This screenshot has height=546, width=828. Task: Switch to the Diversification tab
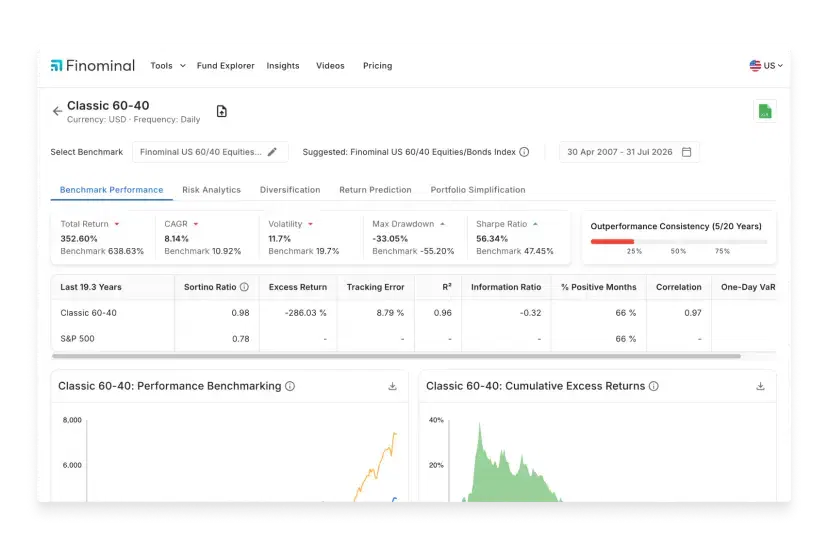click(290, 190)
